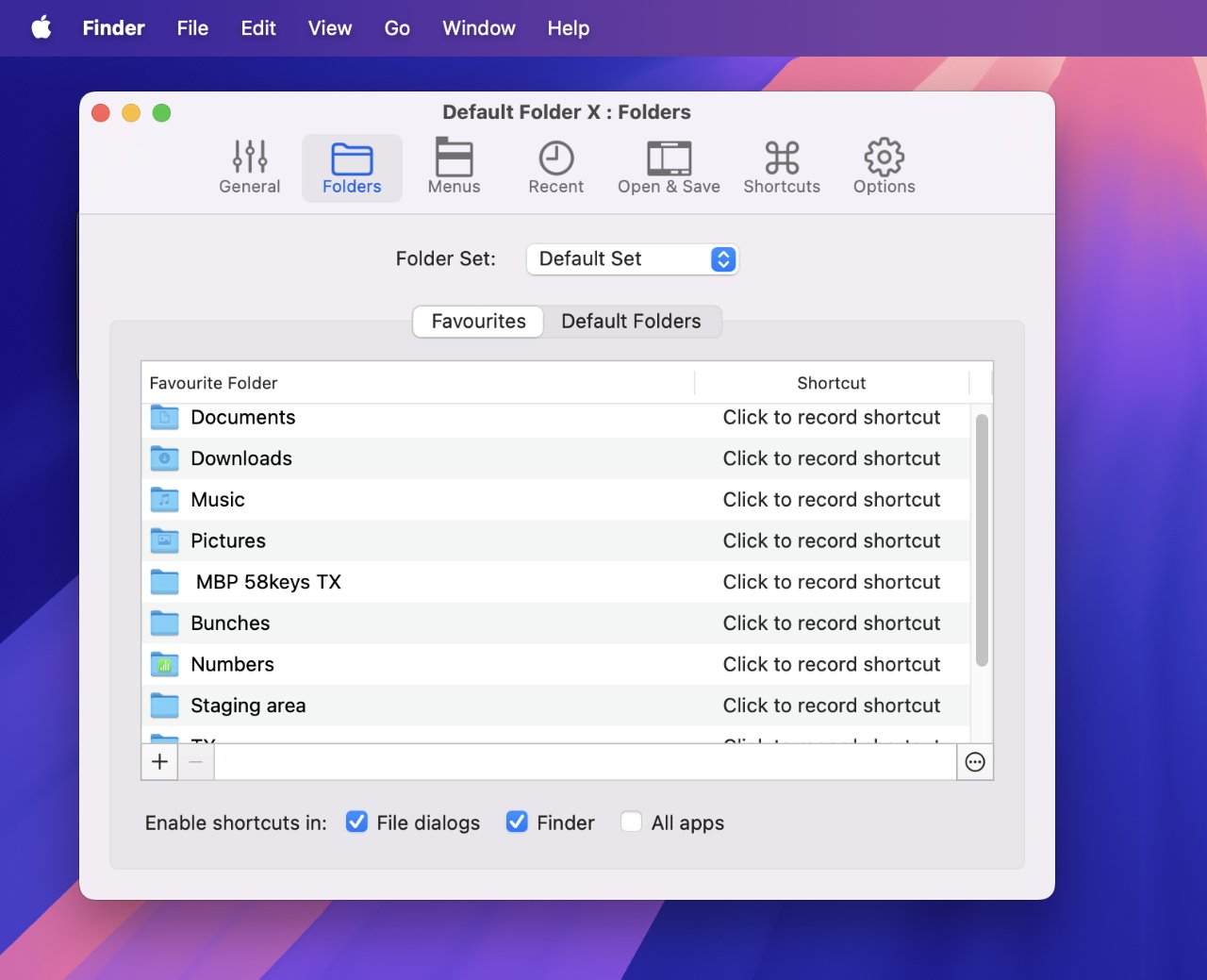Open the Window menu

click(479, 28)
